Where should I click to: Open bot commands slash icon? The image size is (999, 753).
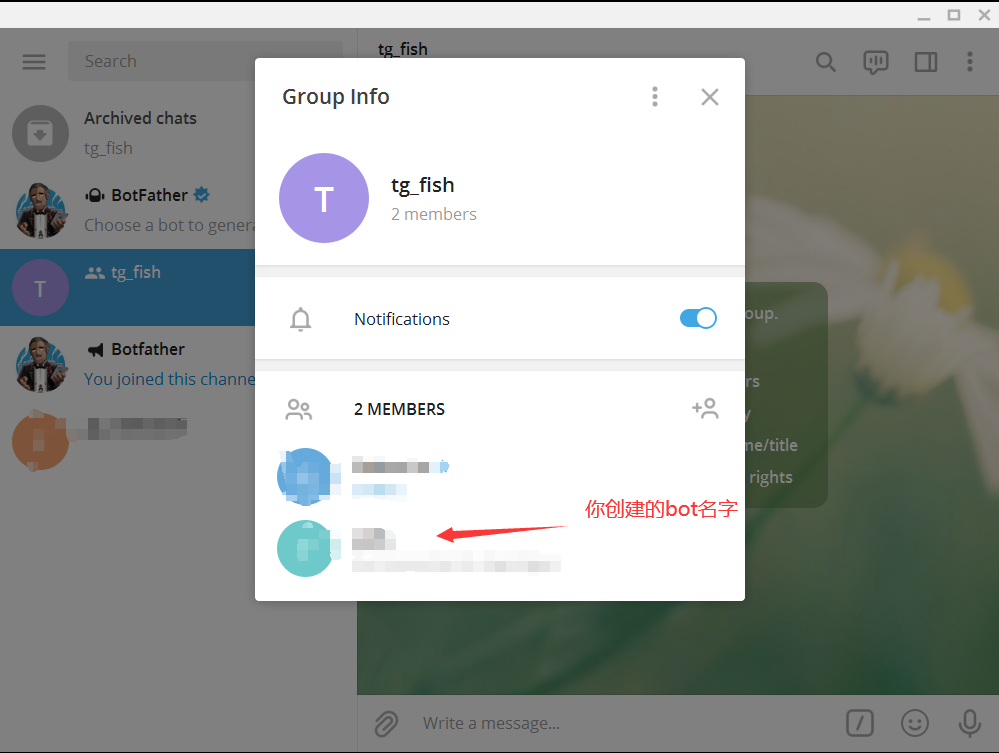(x=859, y=723)
